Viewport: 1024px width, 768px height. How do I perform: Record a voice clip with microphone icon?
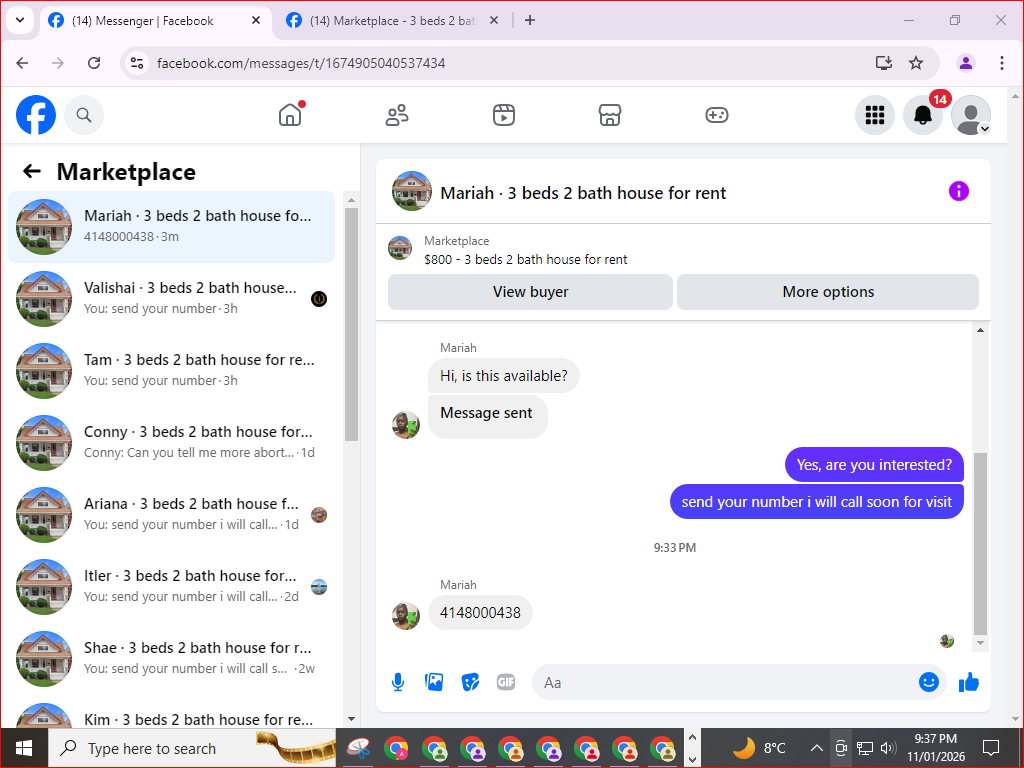398,682
